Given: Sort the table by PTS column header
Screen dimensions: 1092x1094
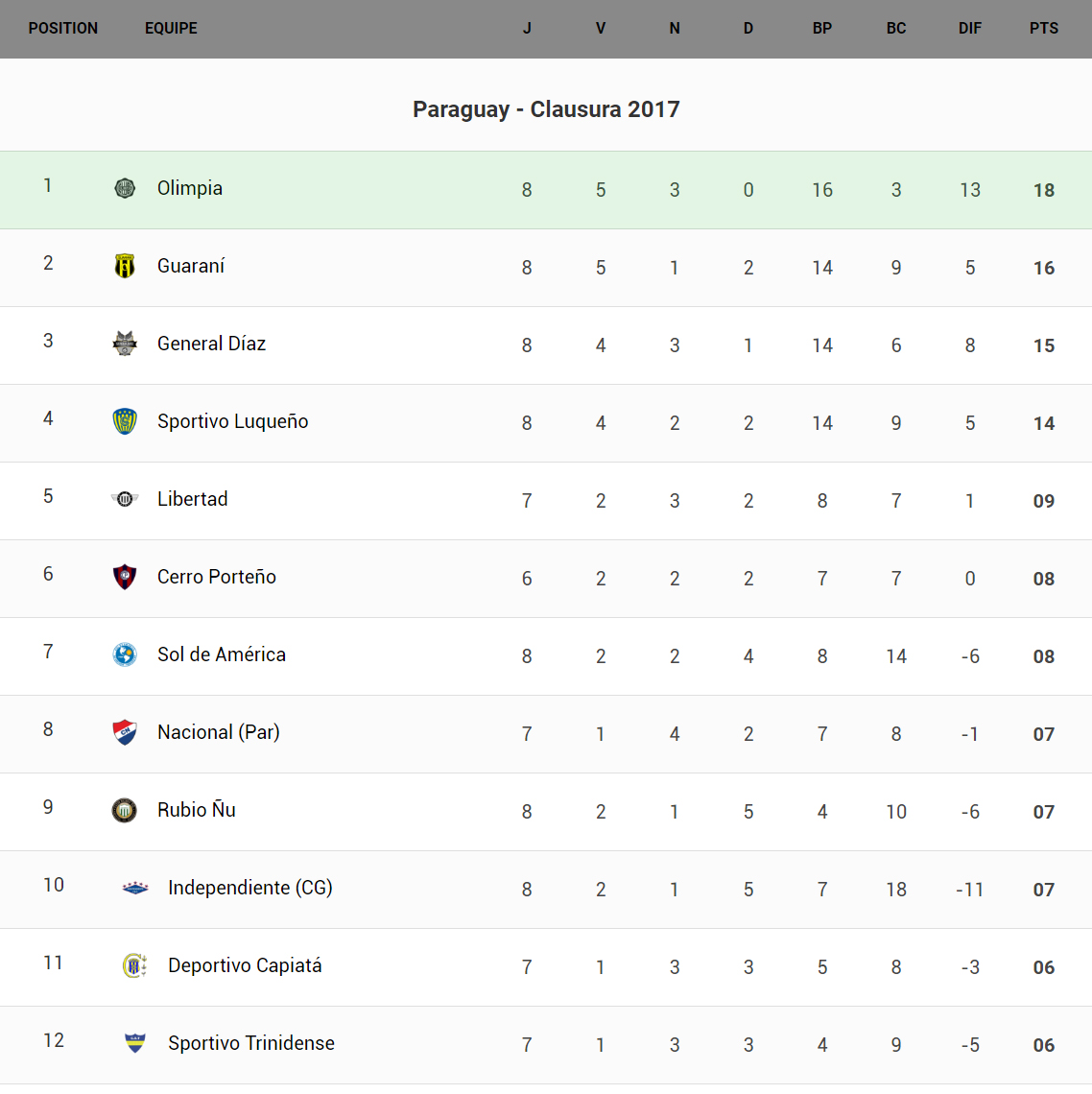Looking at the screenshot, I should click(x=1044, y=29).
